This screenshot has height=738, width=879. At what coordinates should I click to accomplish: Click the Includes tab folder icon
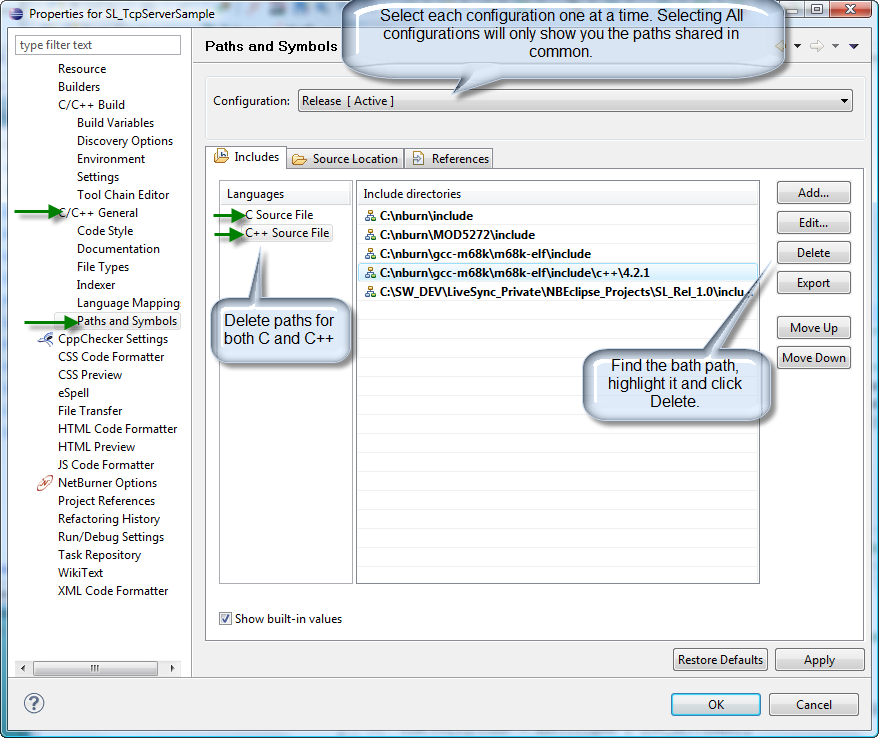pyautogui.click(x=222, y=157)
